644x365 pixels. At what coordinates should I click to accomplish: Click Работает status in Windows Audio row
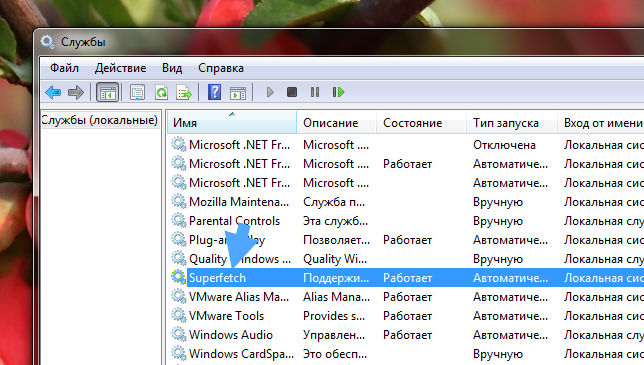point(407,335)
